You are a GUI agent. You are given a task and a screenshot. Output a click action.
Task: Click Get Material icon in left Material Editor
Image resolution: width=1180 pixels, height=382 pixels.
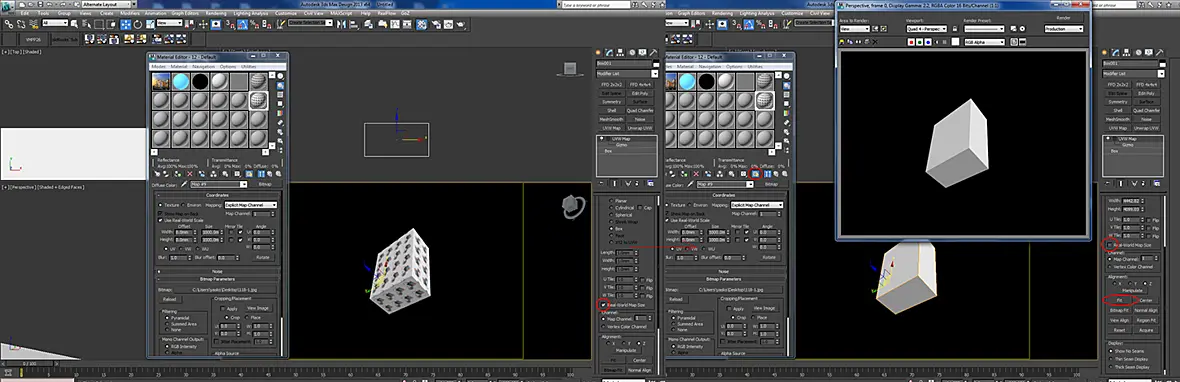click(157, 174)
